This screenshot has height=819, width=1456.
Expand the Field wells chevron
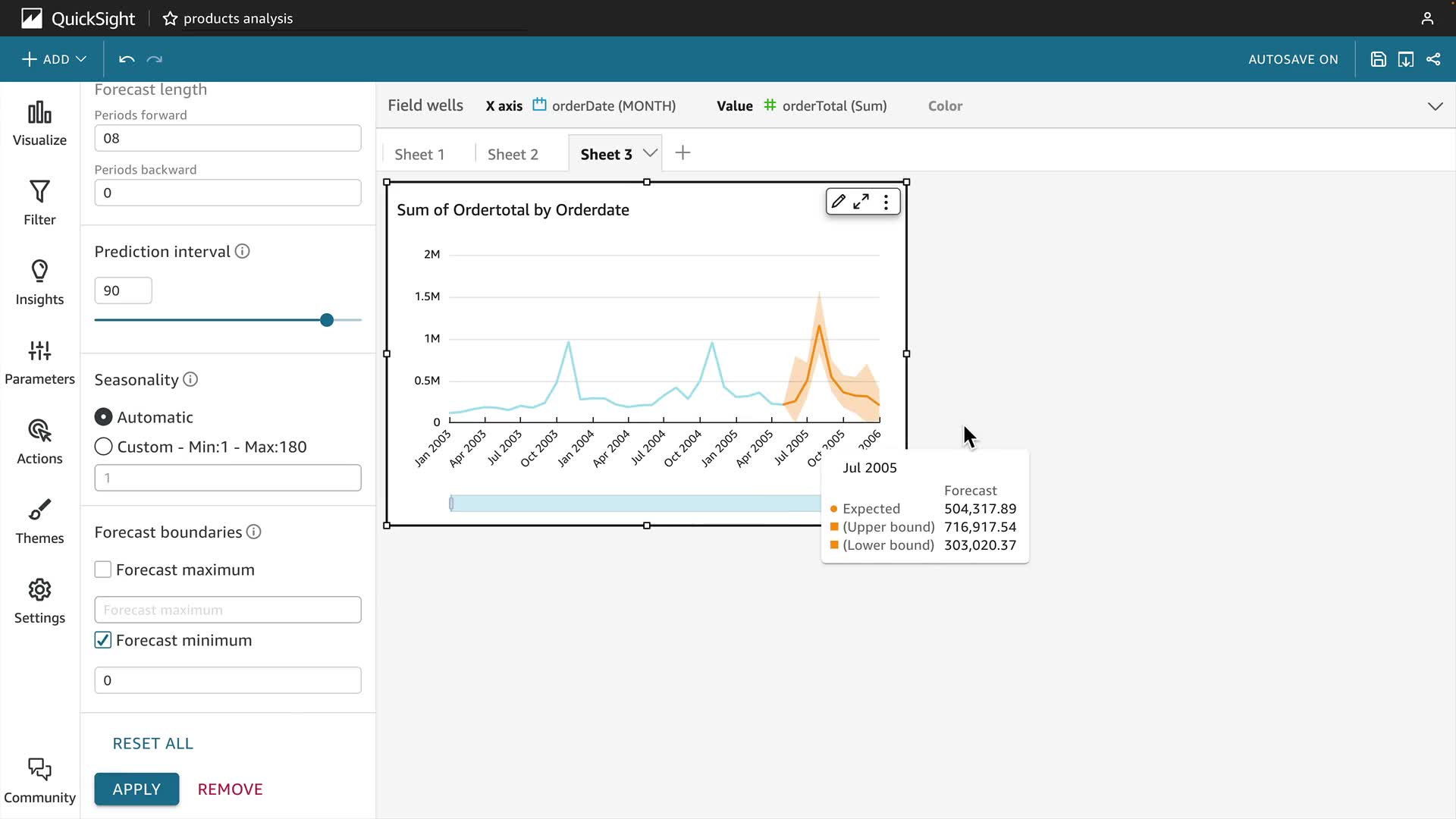[x=1435, y=106]
